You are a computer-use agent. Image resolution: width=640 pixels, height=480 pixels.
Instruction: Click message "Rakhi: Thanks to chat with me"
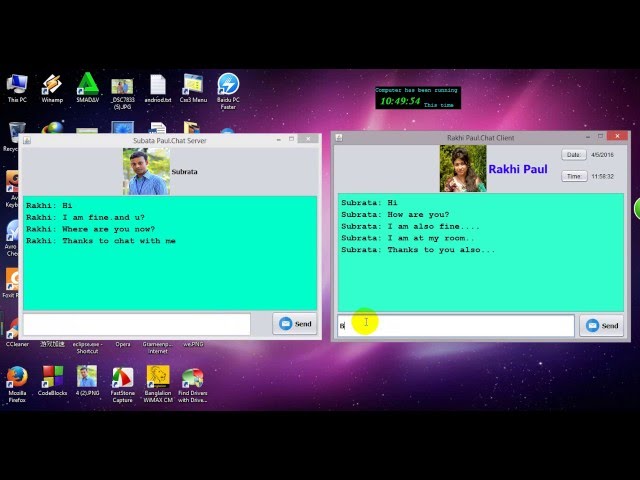coord(101,241)
